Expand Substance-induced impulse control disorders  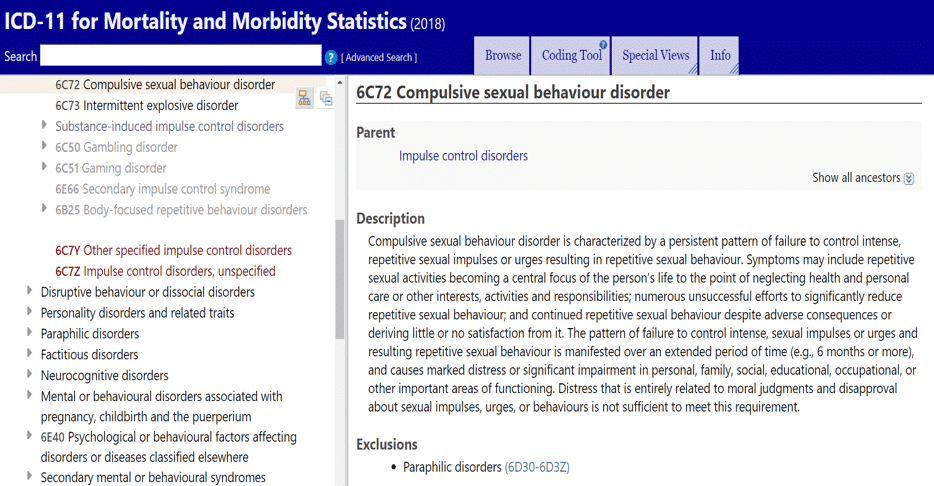coord(44,125)
